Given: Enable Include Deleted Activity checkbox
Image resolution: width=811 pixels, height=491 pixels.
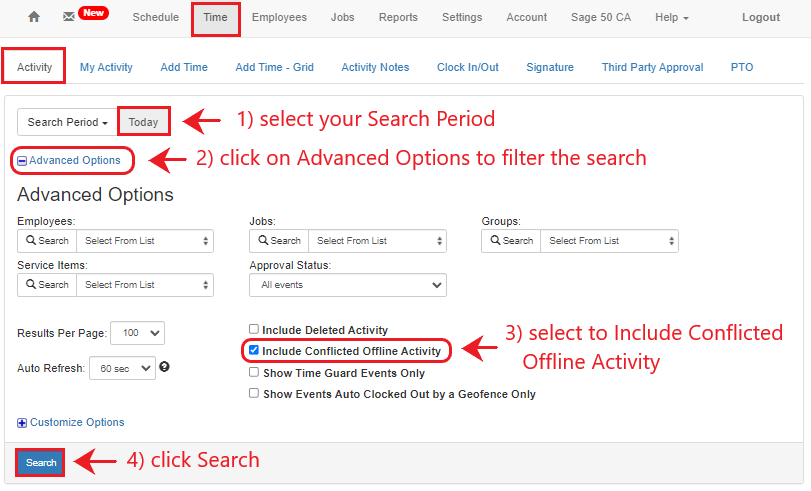Looking at the screenshot, I should (x=254, y=329).
